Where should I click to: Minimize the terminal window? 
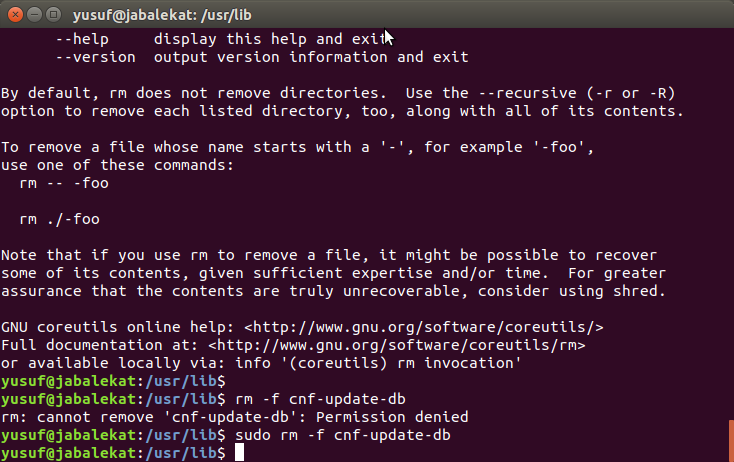35,15
